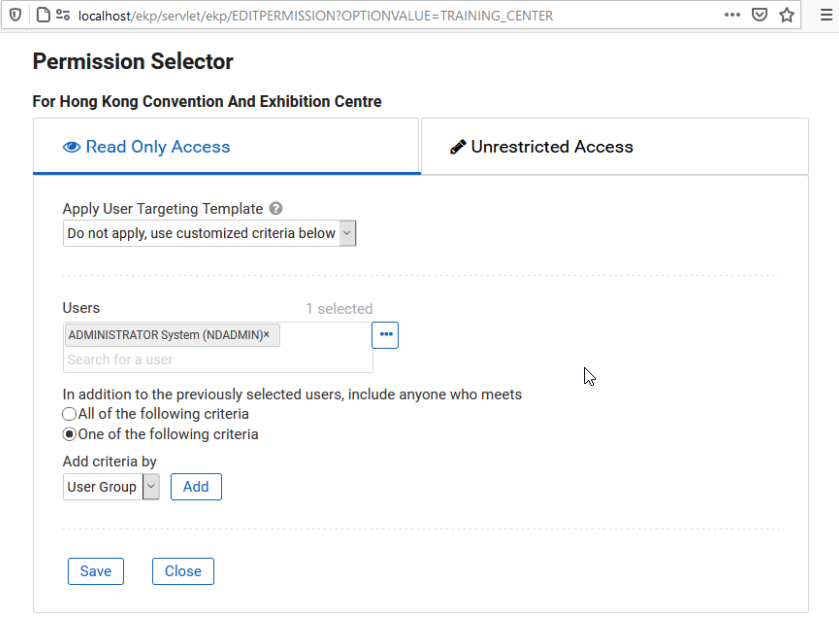Switch to Unrestricted Access tab

pyautogui.click(x=615, y=147)
